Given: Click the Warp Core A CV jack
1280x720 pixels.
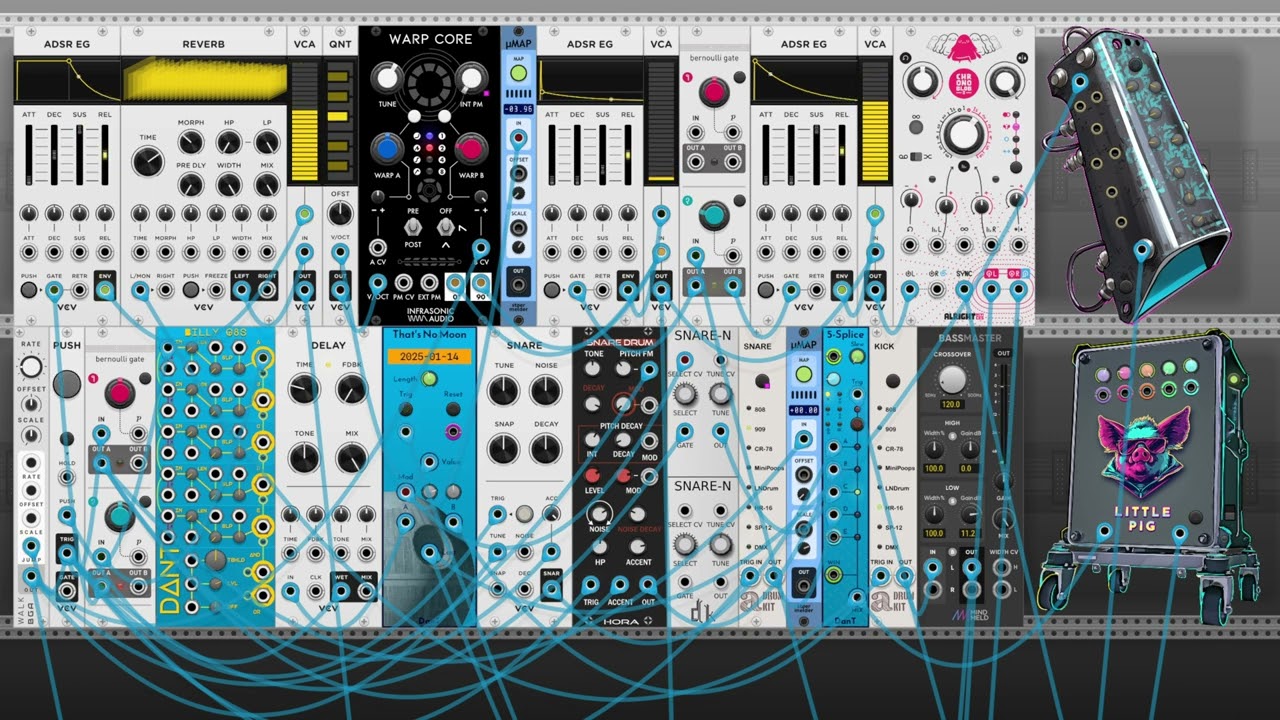Looking at the screenshot, I should [x=378, y=247].
